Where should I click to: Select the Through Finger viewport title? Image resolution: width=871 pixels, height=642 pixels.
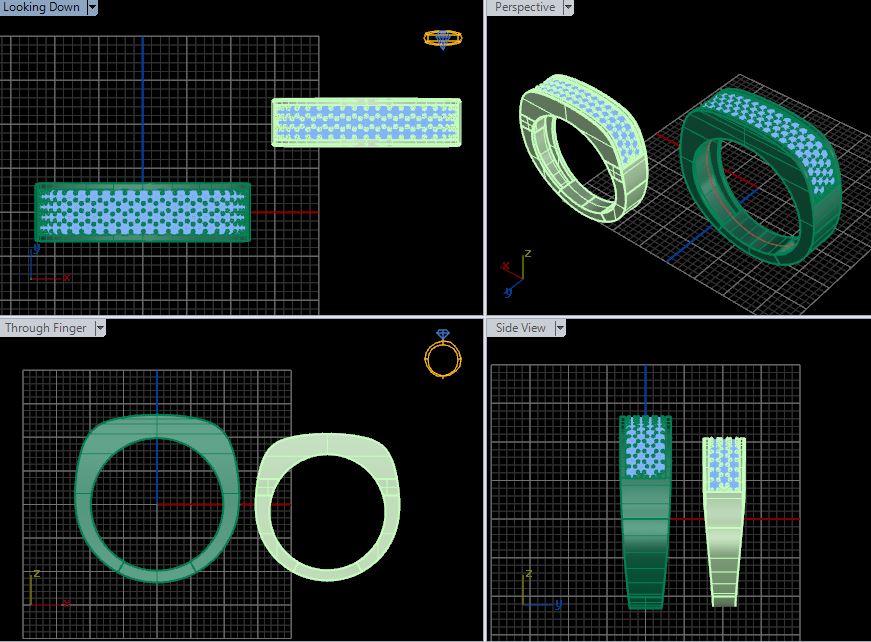point(46,328)
